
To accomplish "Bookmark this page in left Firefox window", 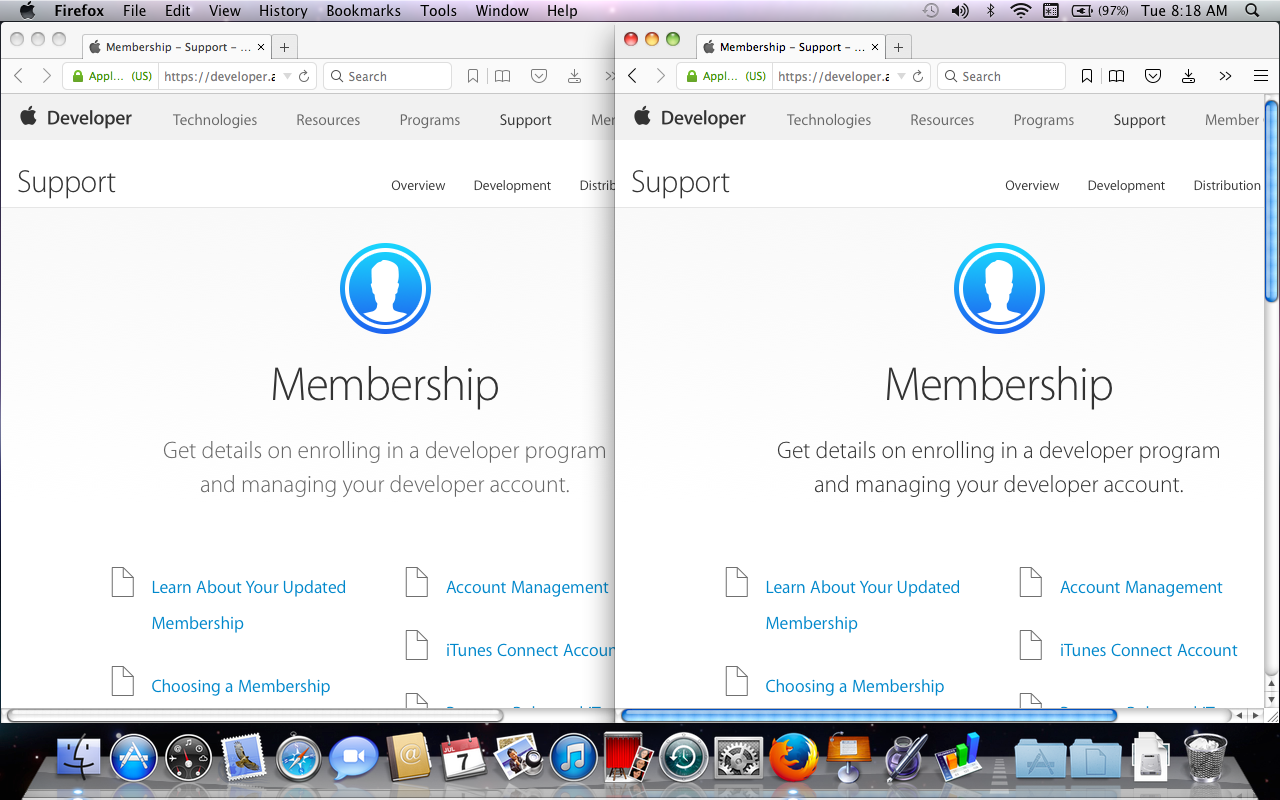I will 473,76.
